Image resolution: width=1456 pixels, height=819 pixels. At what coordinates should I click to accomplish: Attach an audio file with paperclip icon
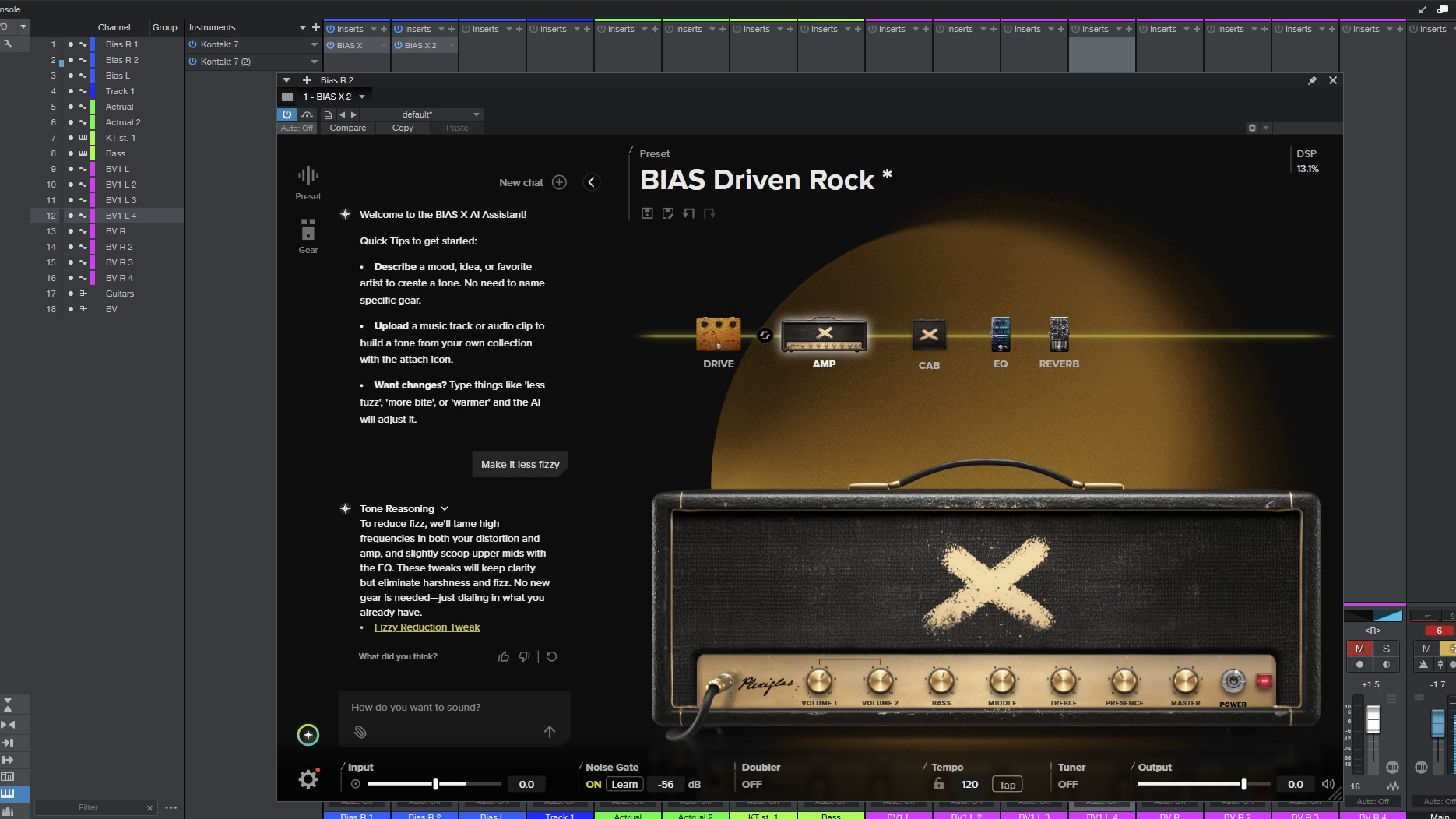(360, 732)
